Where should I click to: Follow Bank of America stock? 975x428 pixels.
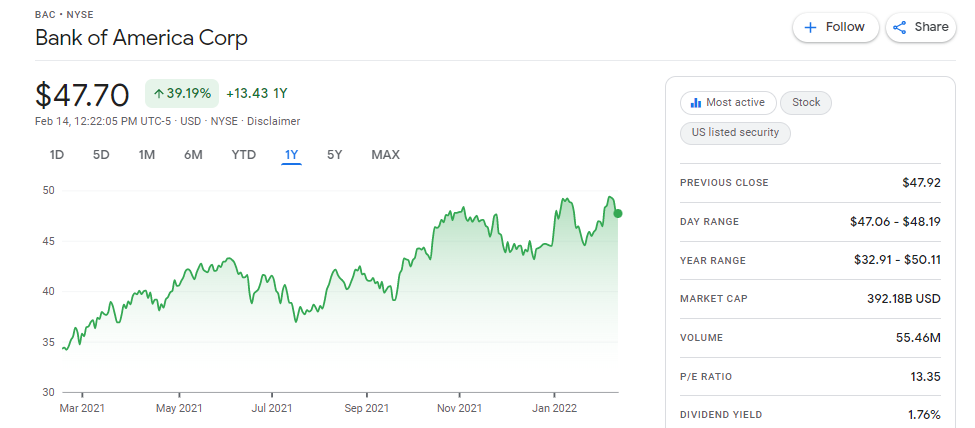click(x=835, y=27)
